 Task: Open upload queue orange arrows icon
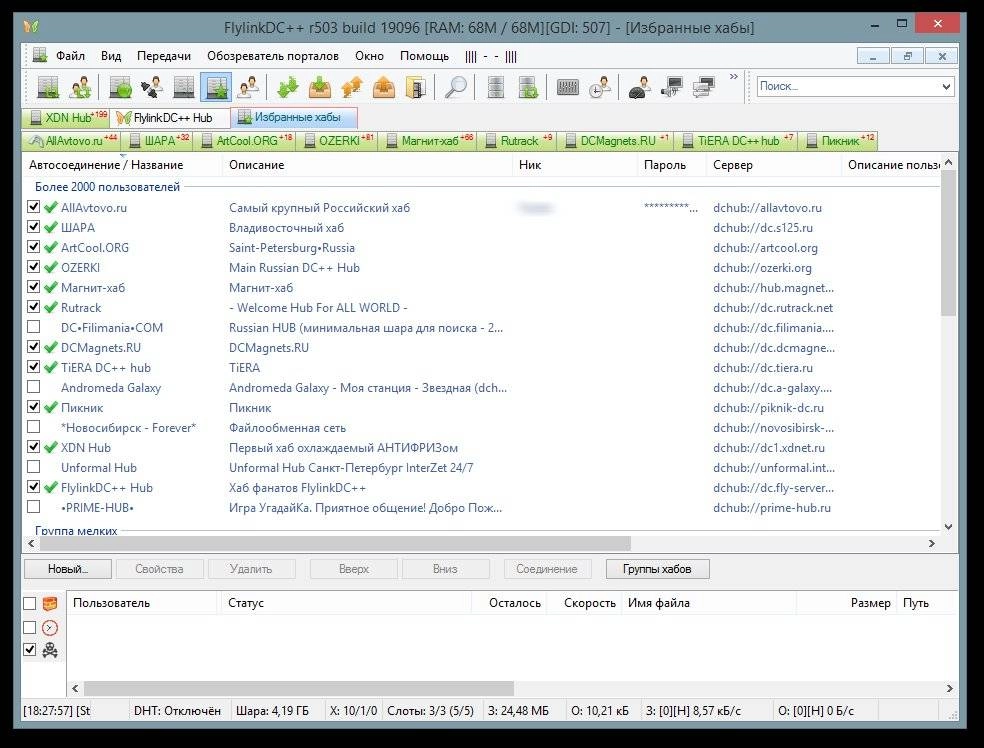(352, 87)
